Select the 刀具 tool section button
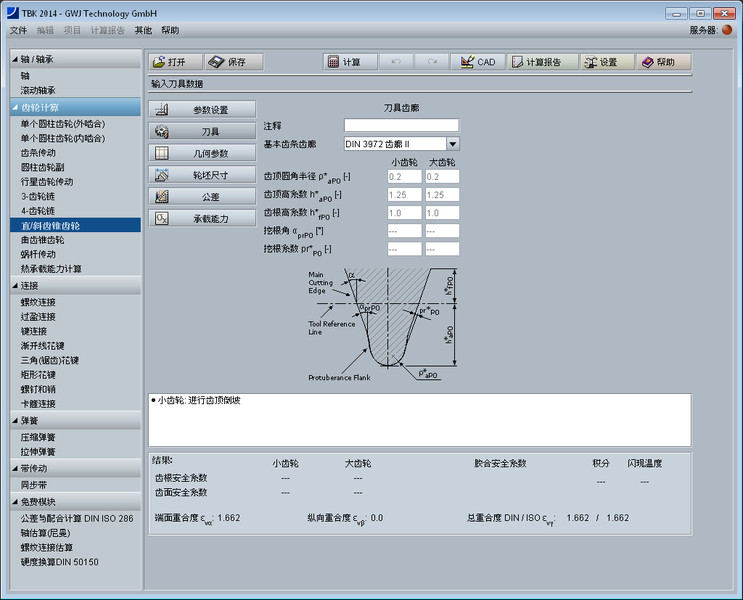Viewport: 743px width, 600px height. coord(202,131)
